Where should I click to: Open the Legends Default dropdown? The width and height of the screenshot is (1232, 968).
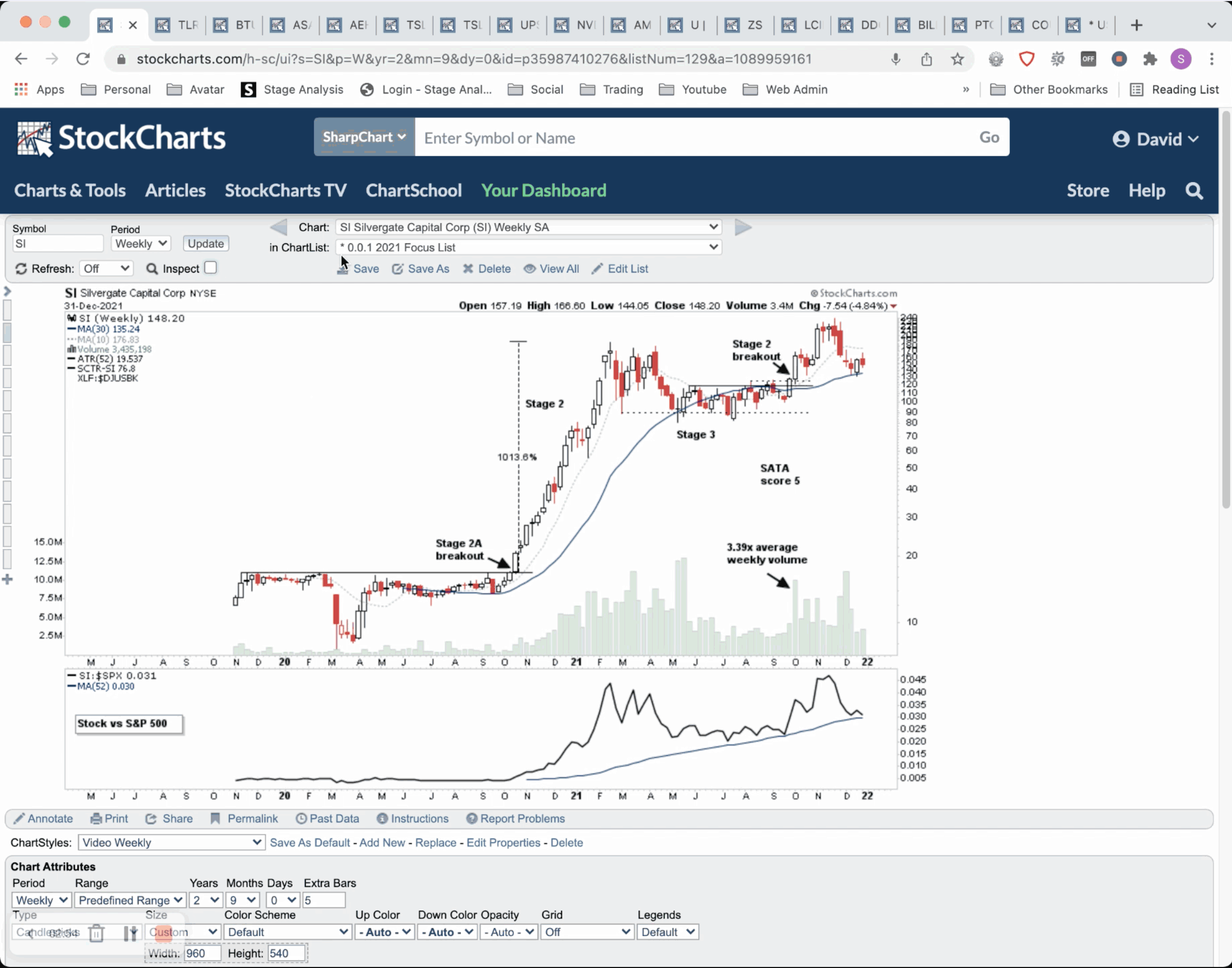click(668, 932)
